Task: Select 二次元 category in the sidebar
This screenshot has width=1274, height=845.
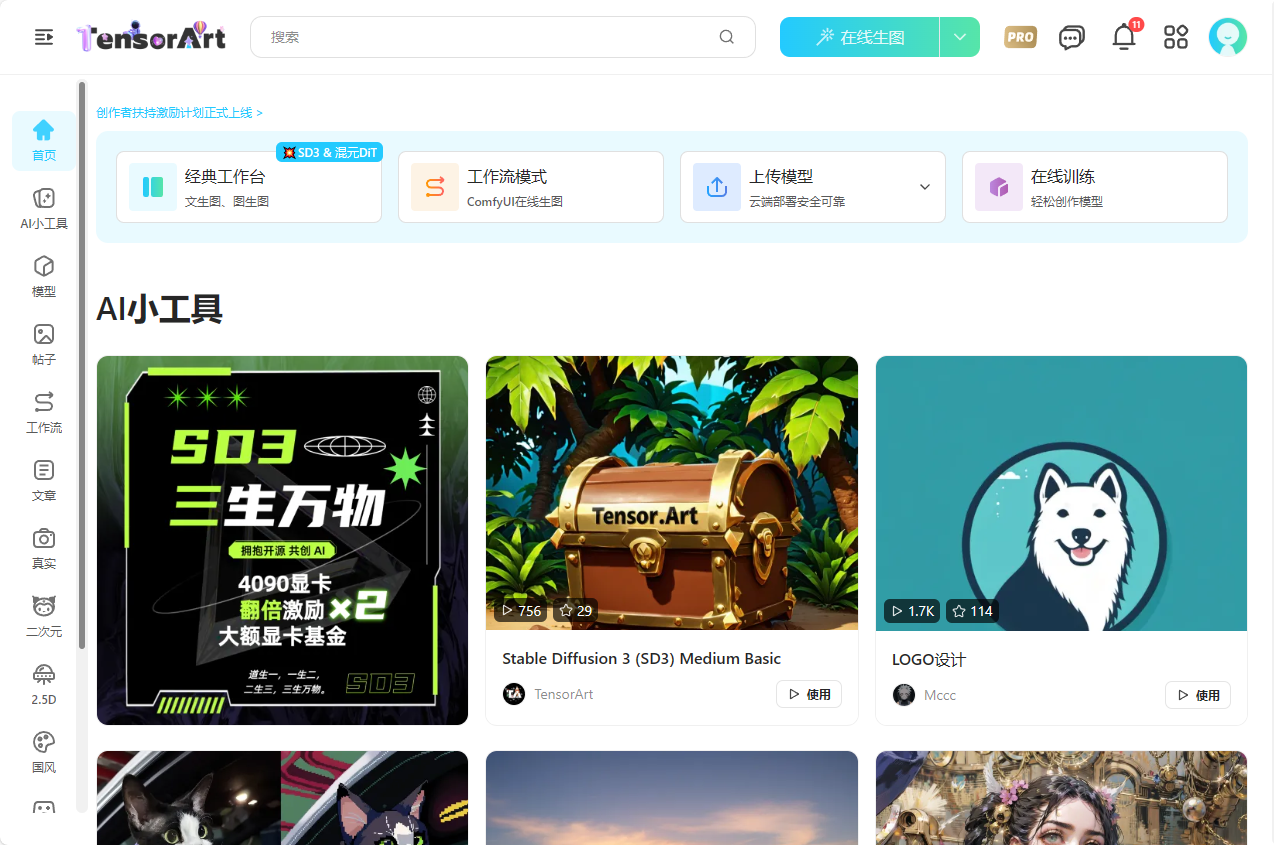Action: (44, 616)
